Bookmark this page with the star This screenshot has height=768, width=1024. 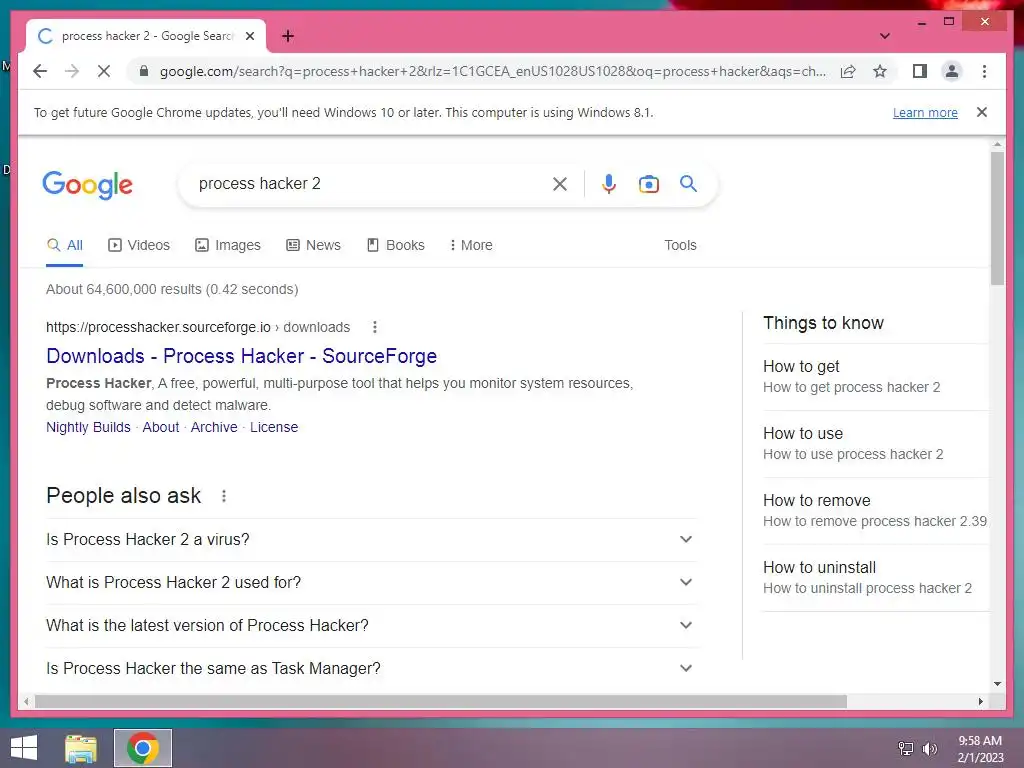[x=880, y=71]
